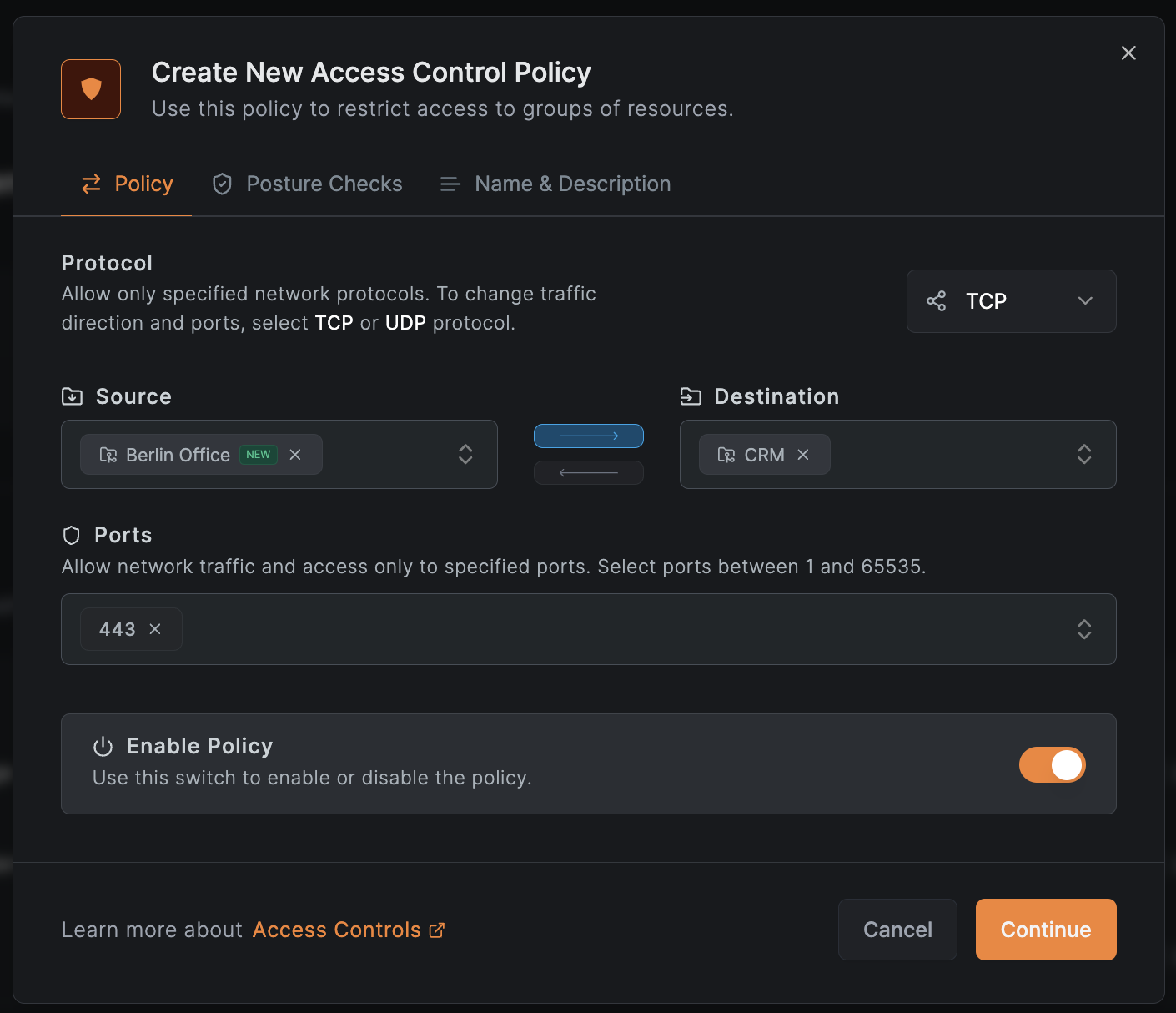Select destination-to-source reverse direction arrow
The height and width of the screenshot is (1013, 1176).
pos(588,472)
